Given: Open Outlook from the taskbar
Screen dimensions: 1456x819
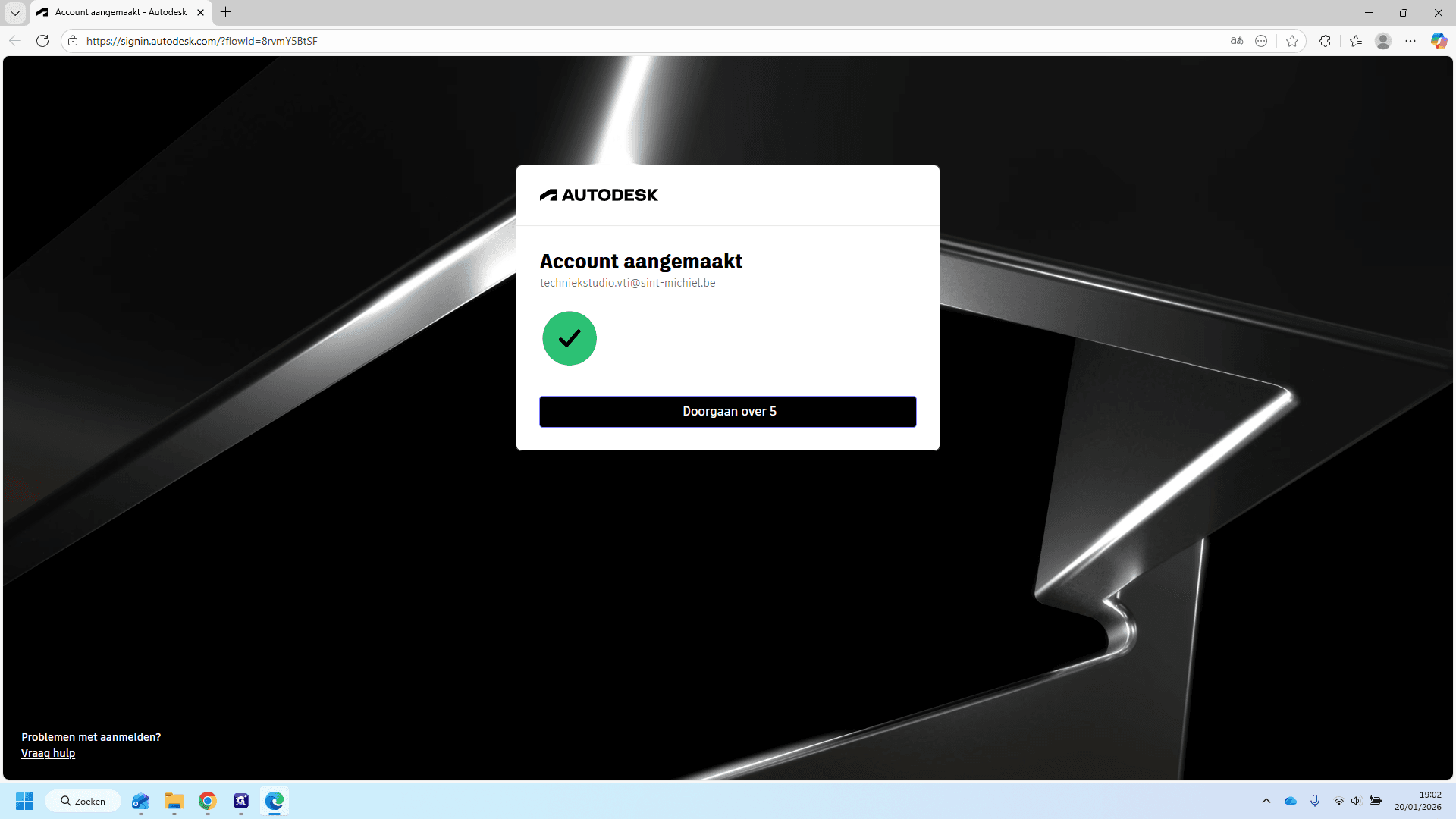Looking at the screenshot, I should pos(141,801).
